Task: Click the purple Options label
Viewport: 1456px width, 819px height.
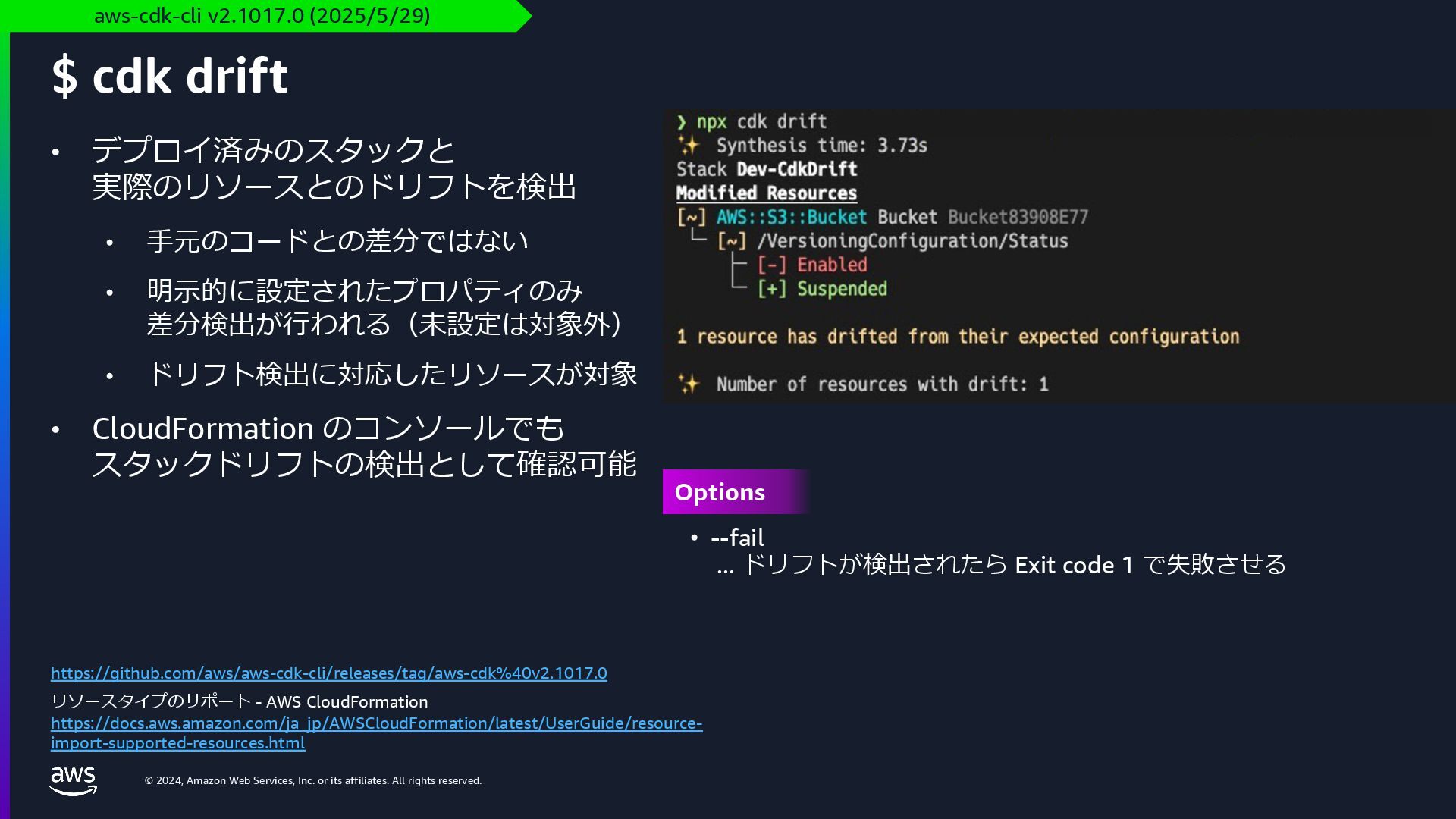Action: click(x=720, y=492)
